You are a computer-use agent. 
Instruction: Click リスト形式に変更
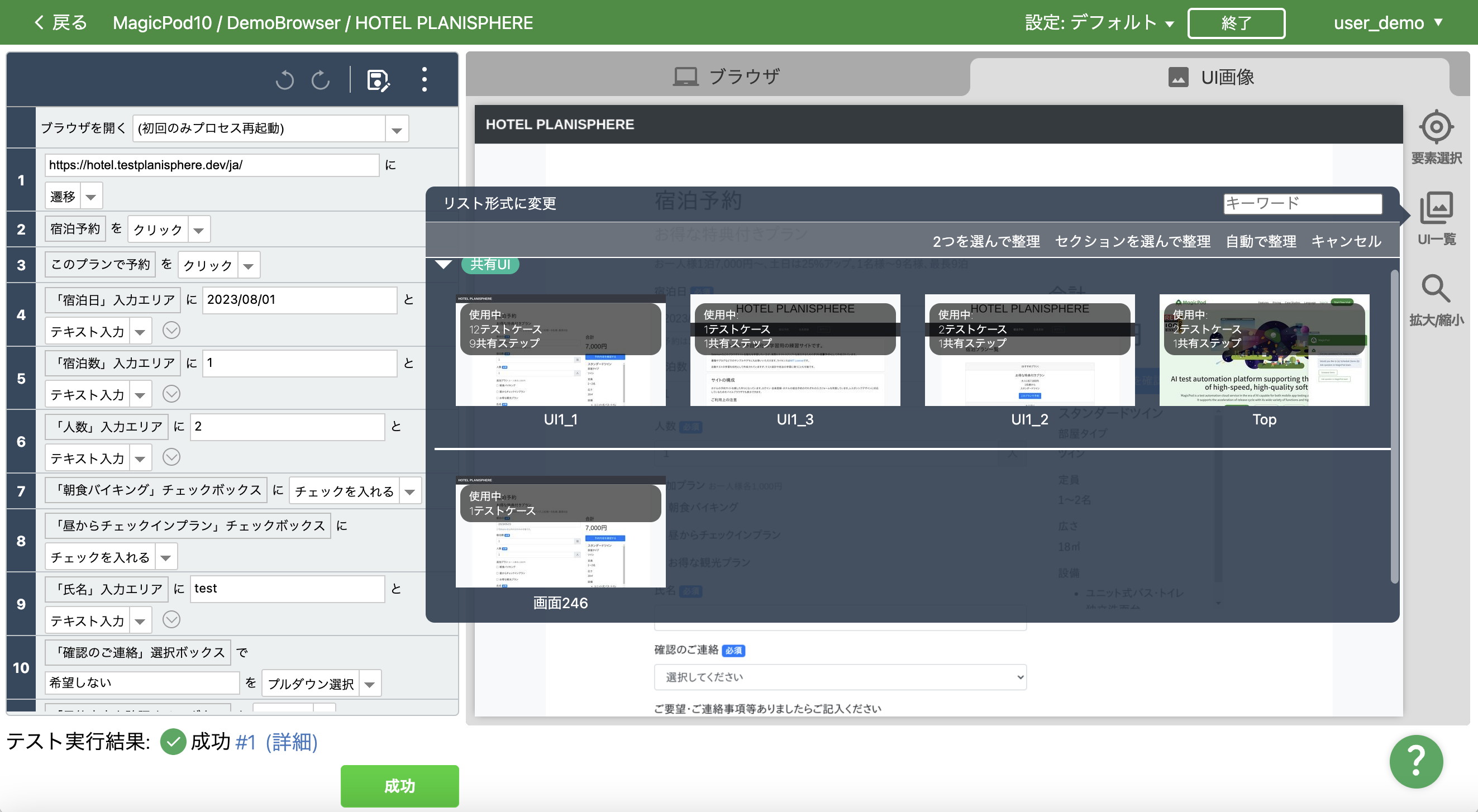[500, 203]
